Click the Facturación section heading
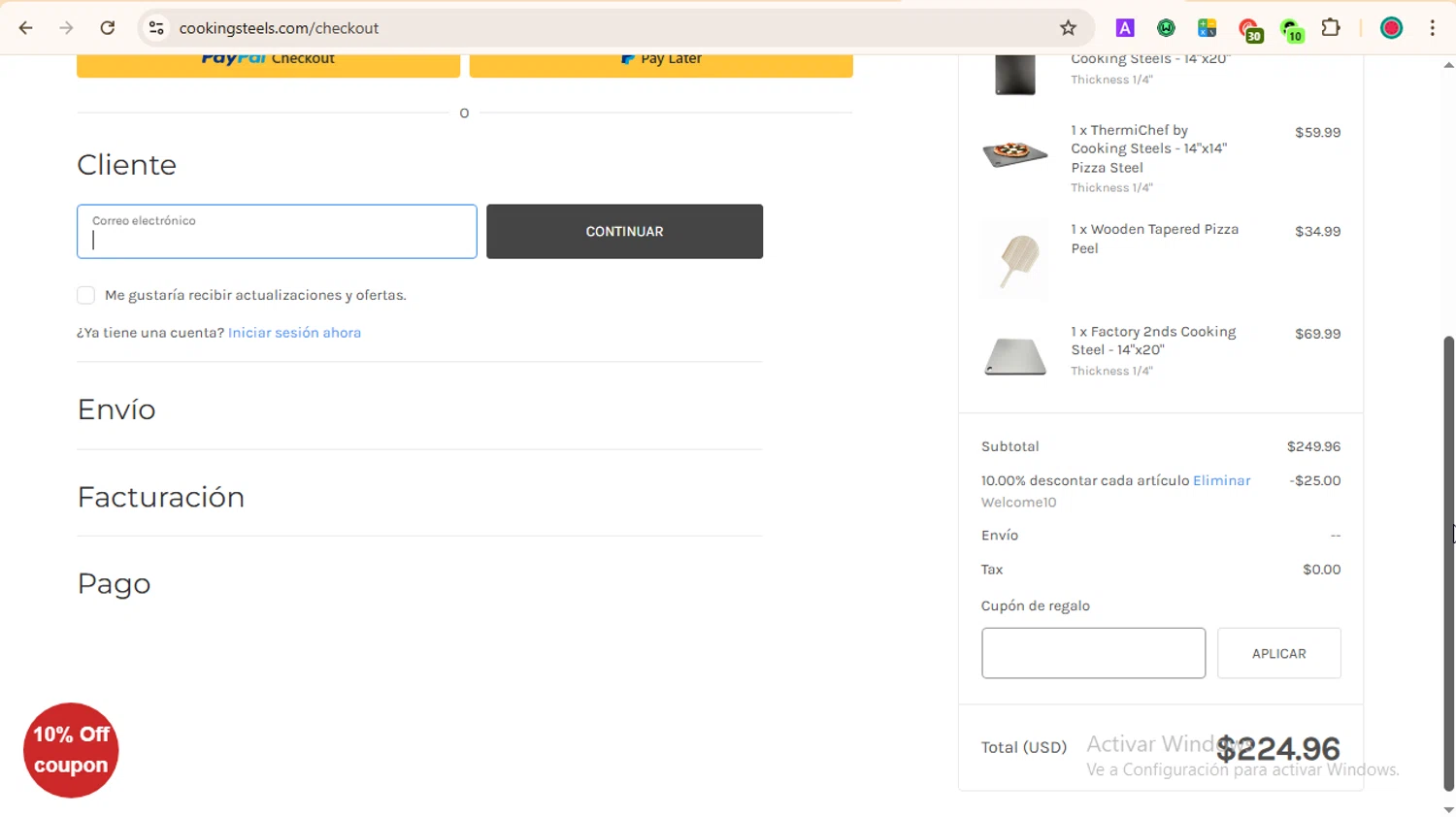The image size is (1456, 817). pyautogui.click(x=161, y=497)
